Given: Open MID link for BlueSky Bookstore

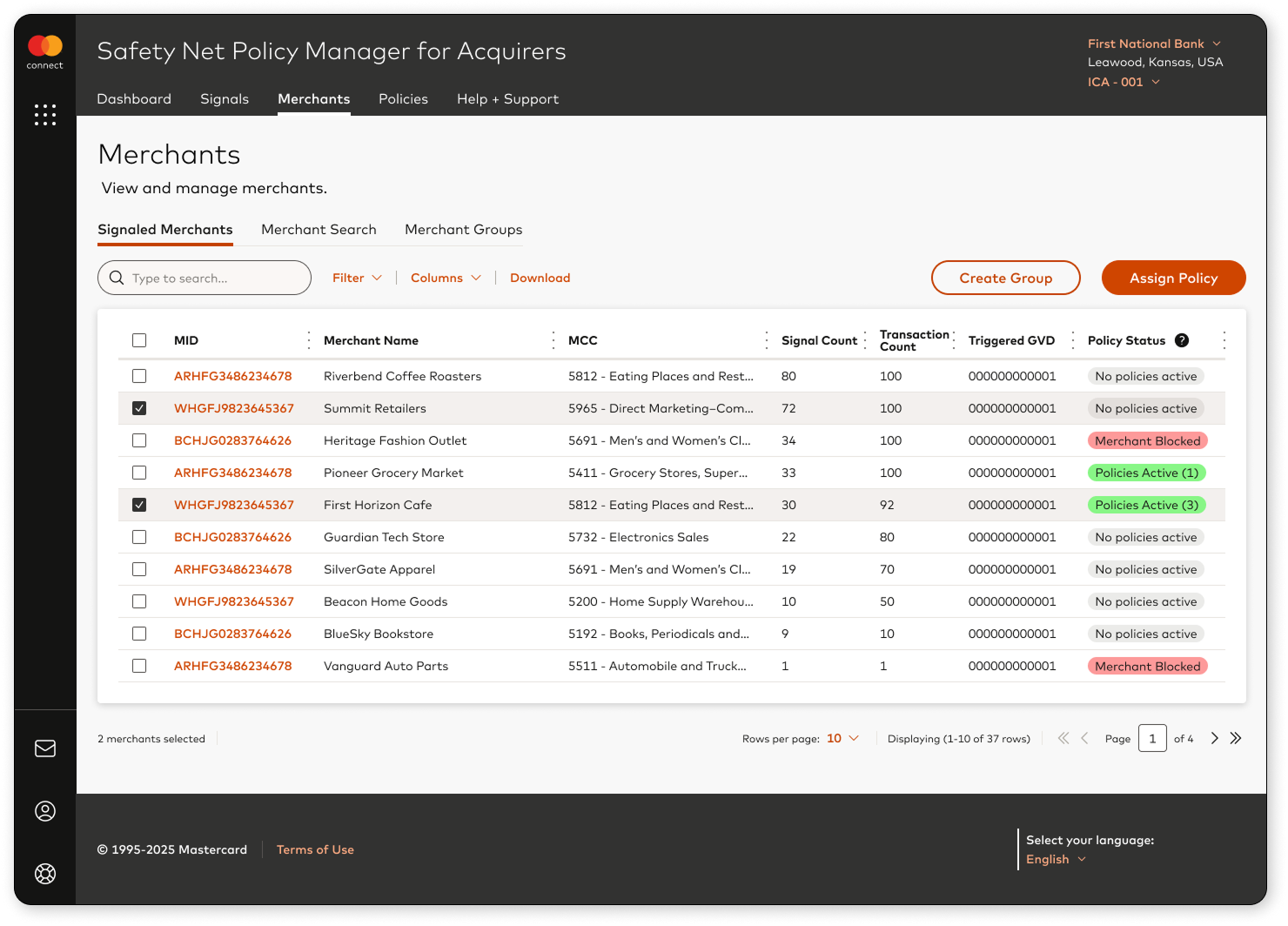Looking at the screenshot, I should (233, 634).
